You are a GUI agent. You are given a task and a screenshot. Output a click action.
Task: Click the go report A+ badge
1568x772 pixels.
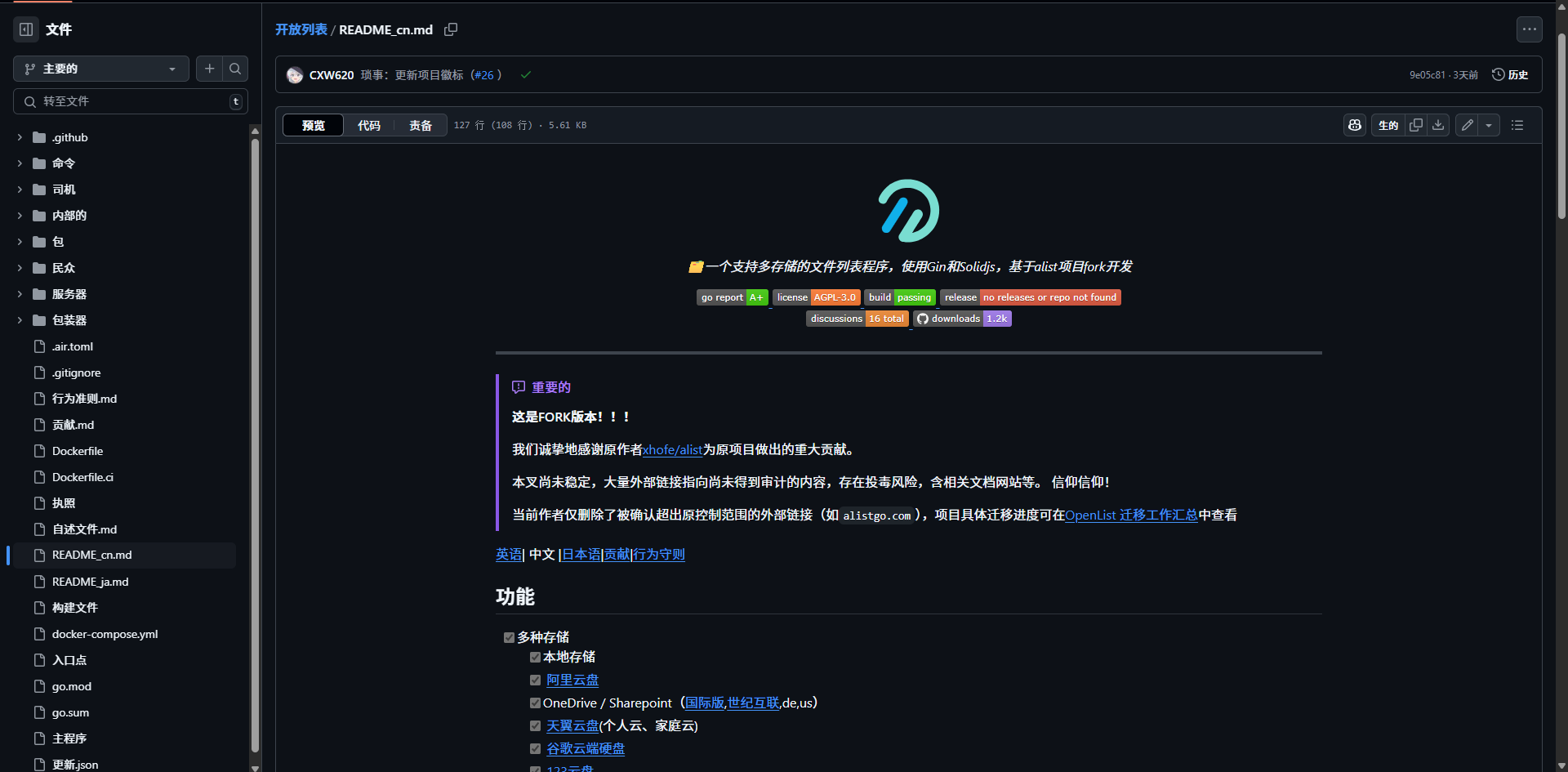click(733, 297)
